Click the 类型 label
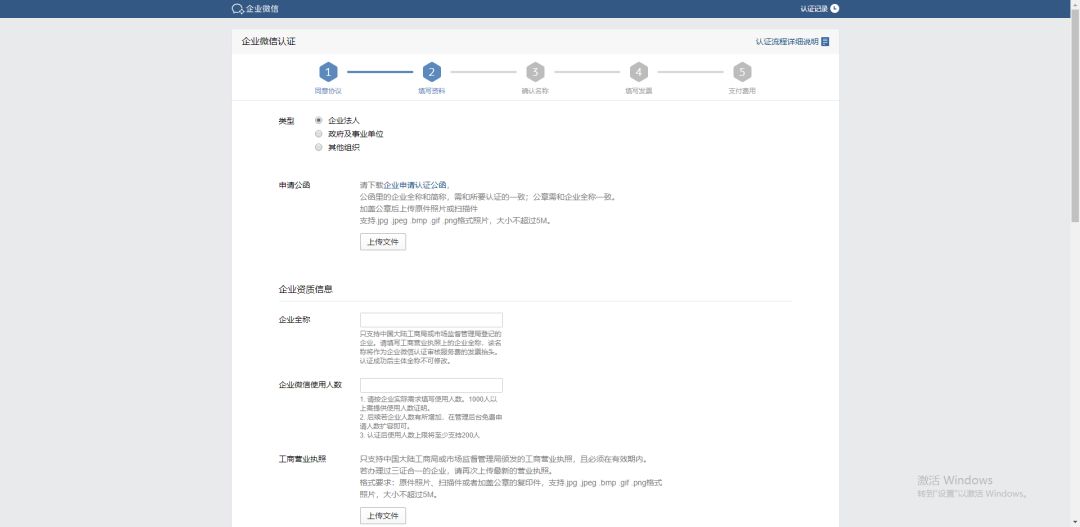This screenshot has height=527, width=1080. coord(286,121)
